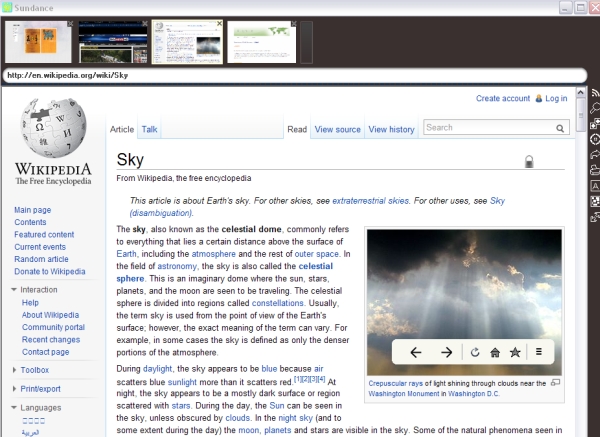Open the Main page link
The image size is (600, 437).
pos(33,210)
